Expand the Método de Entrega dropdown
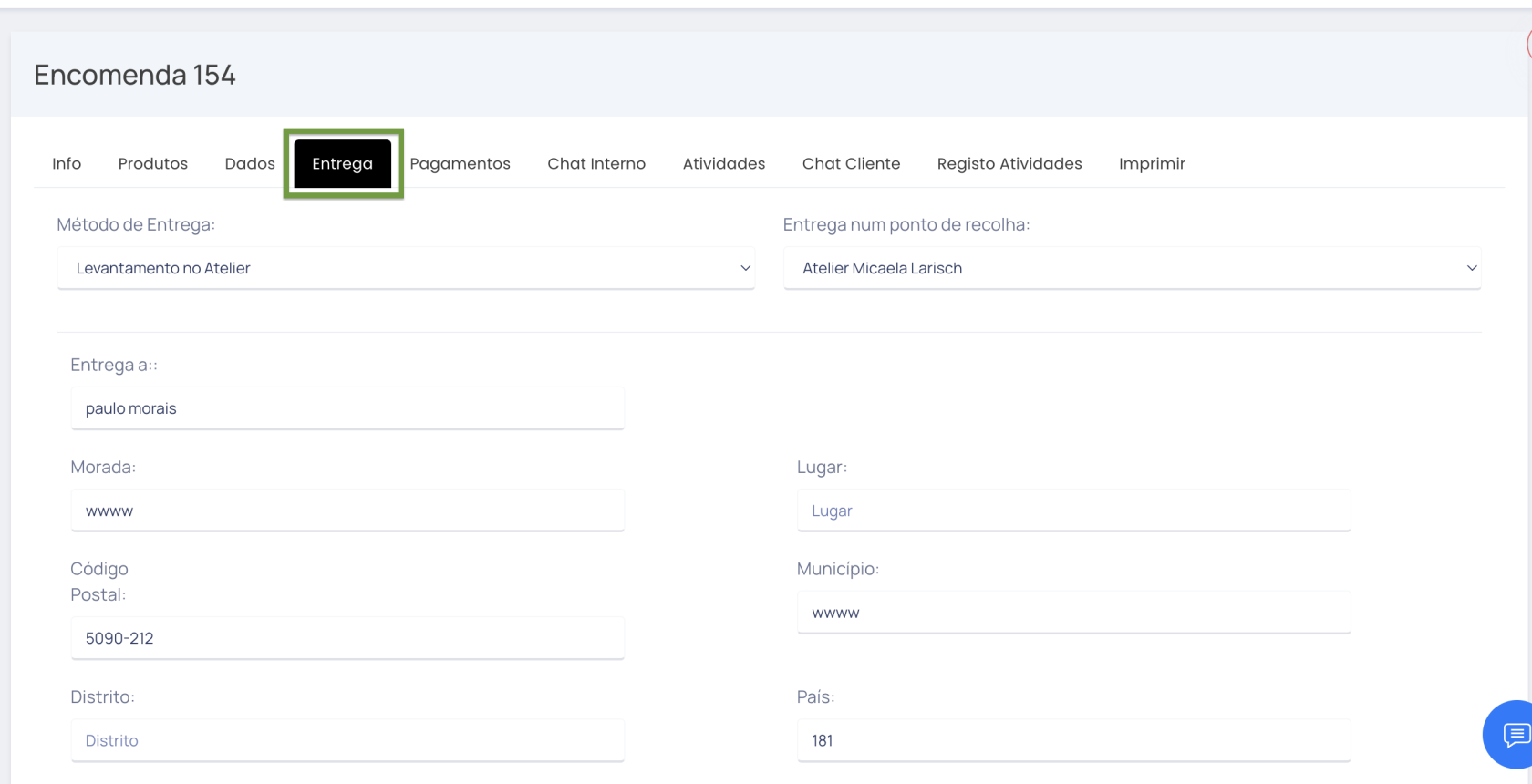Screen dimensions: 1532x784 coord(406,268)
